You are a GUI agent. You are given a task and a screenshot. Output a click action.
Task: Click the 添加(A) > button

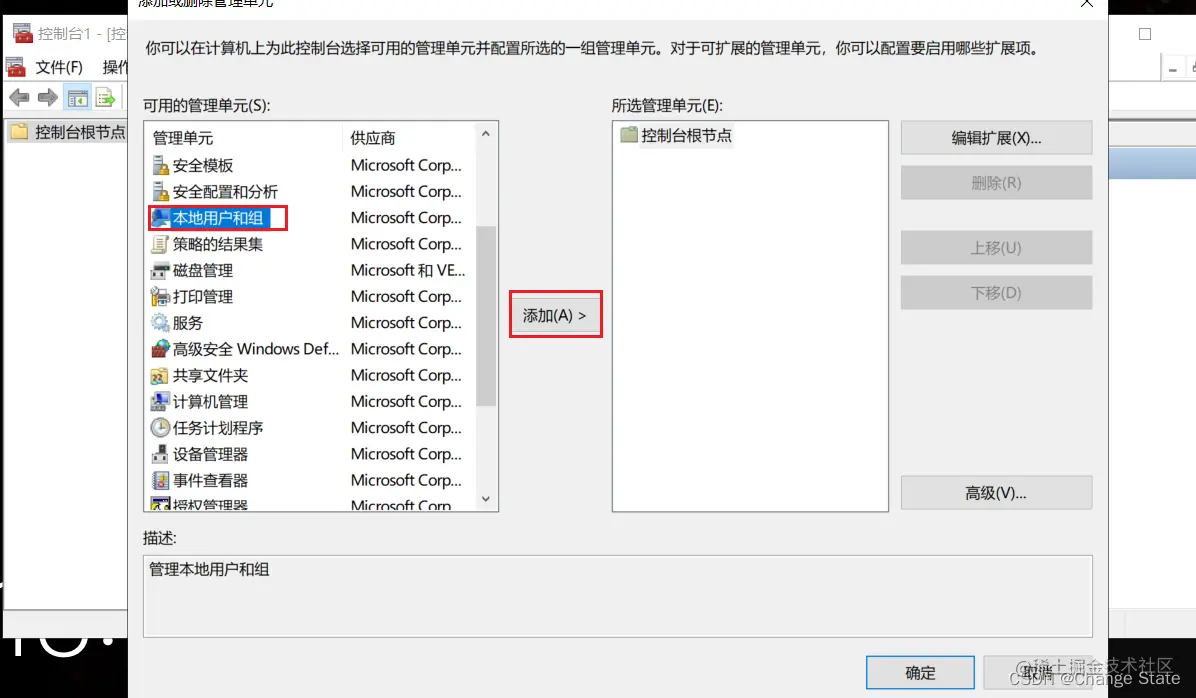click(555, 315)
